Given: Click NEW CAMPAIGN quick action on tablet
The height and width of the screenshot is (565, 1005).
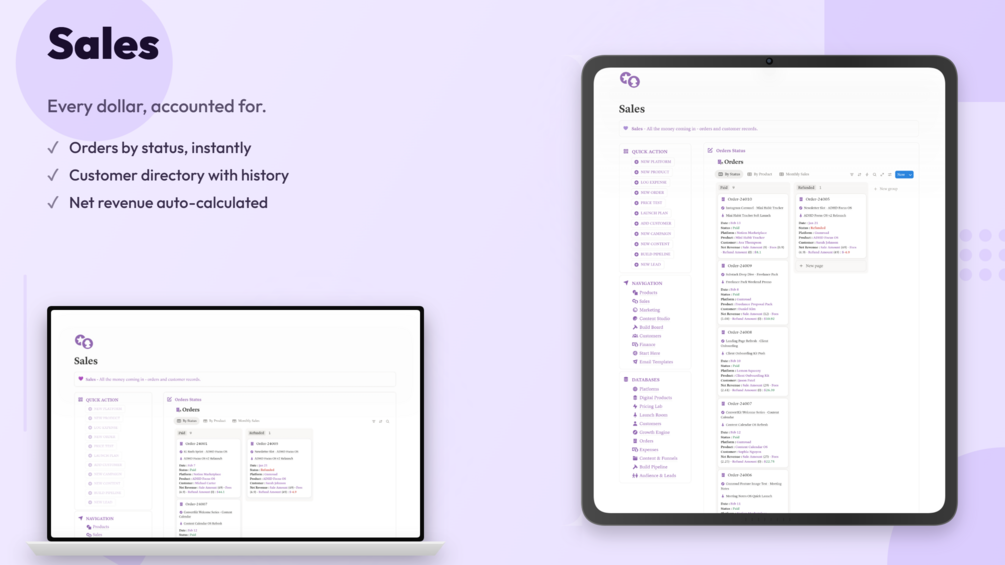Looking at the screenshot, I should pyautogui.click(x=652, y=233).
